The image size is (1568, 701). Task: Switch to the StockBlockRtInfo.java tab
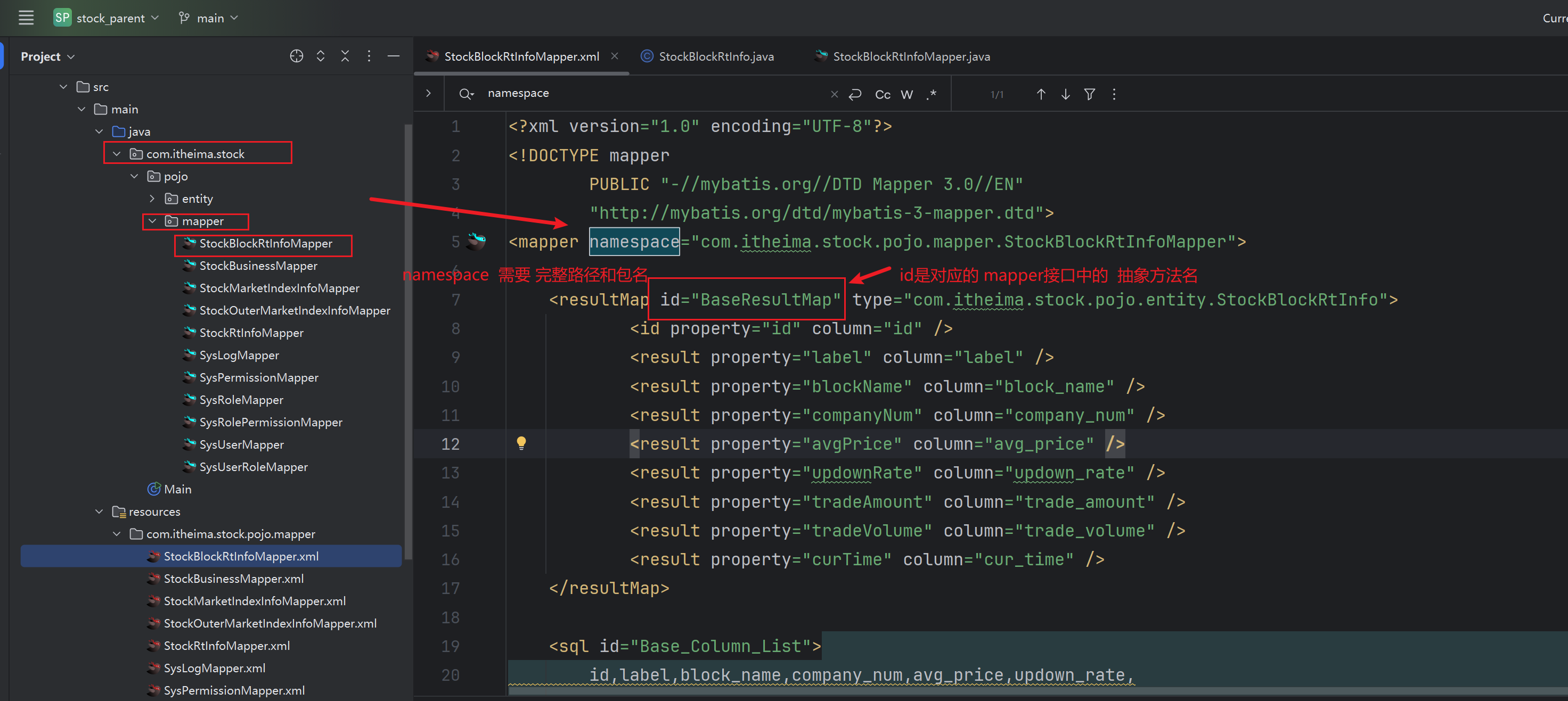(715, 56)
